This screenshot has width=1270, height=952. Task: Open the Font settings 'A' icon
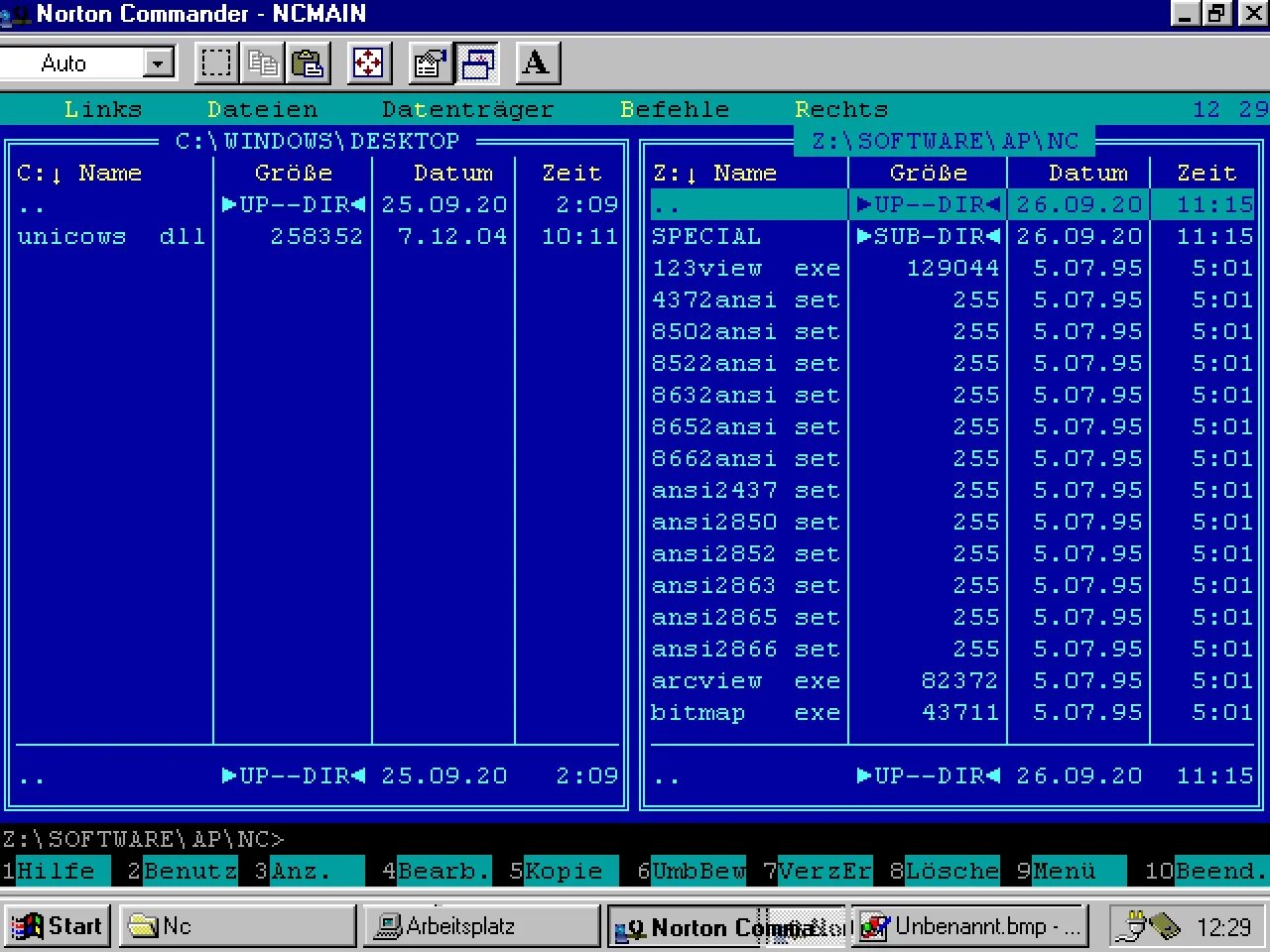537,63
